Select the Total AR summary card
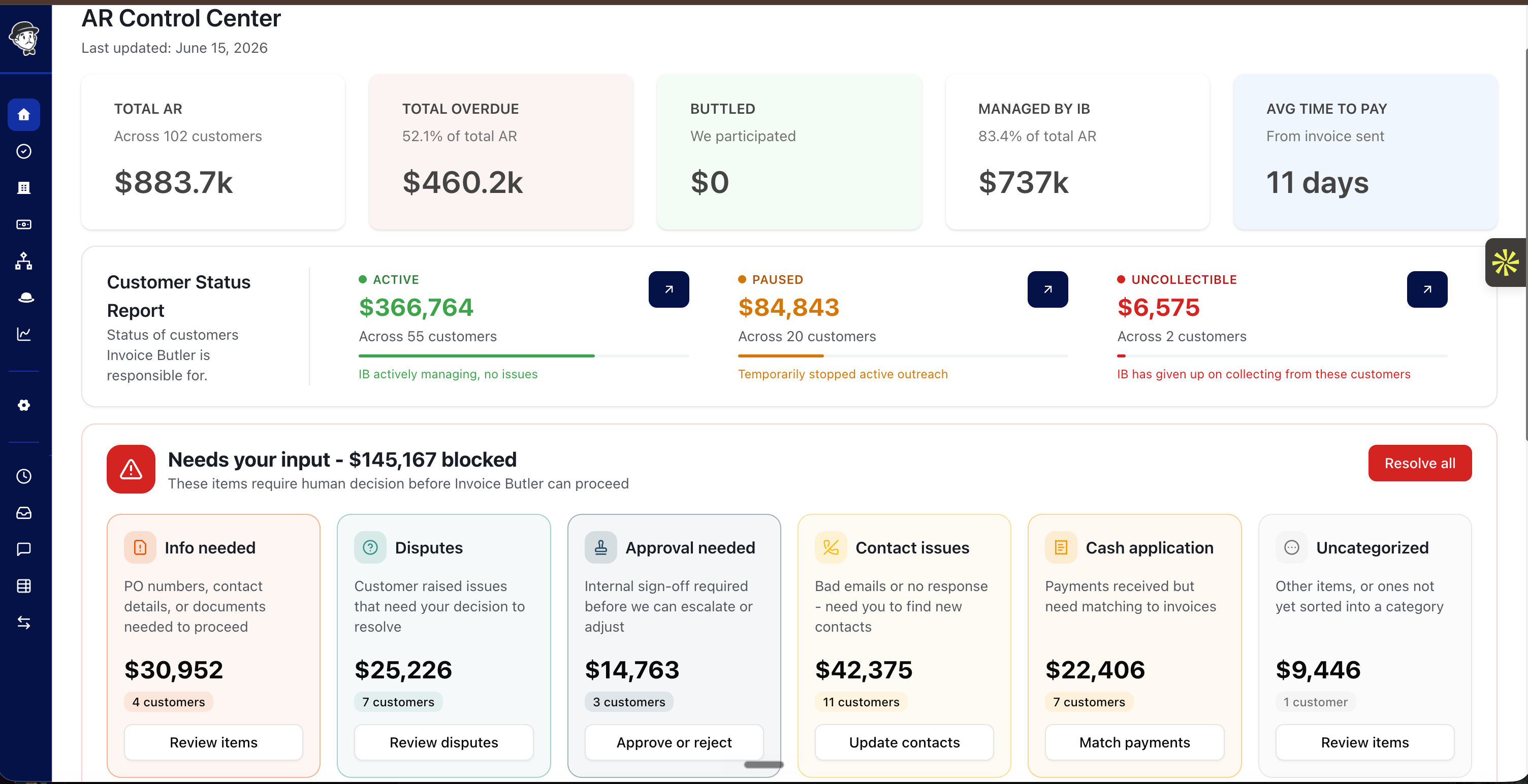1528x784 pixels. tap(213, 152)
